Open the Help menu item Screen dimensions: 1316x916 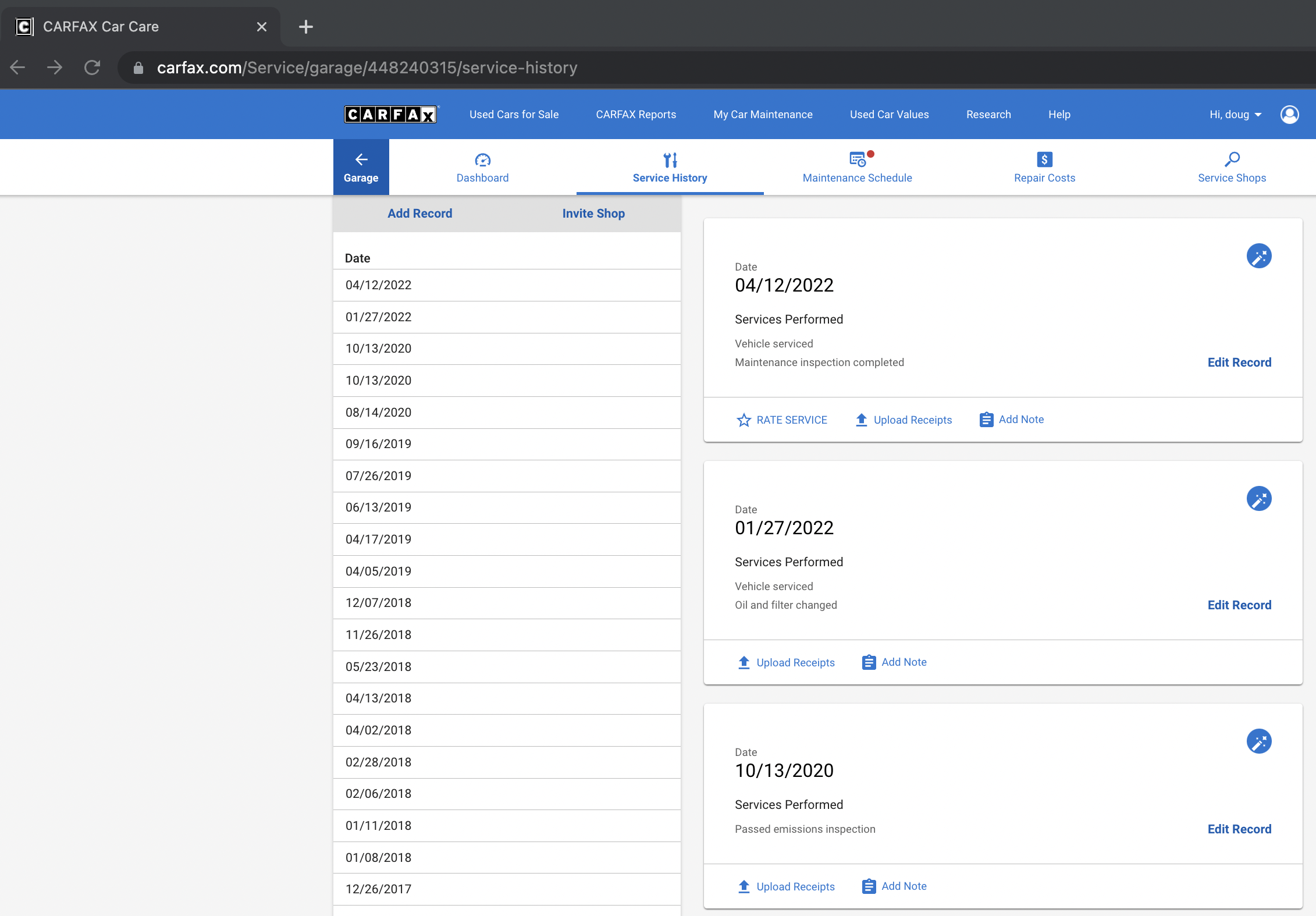point(1059,115)
